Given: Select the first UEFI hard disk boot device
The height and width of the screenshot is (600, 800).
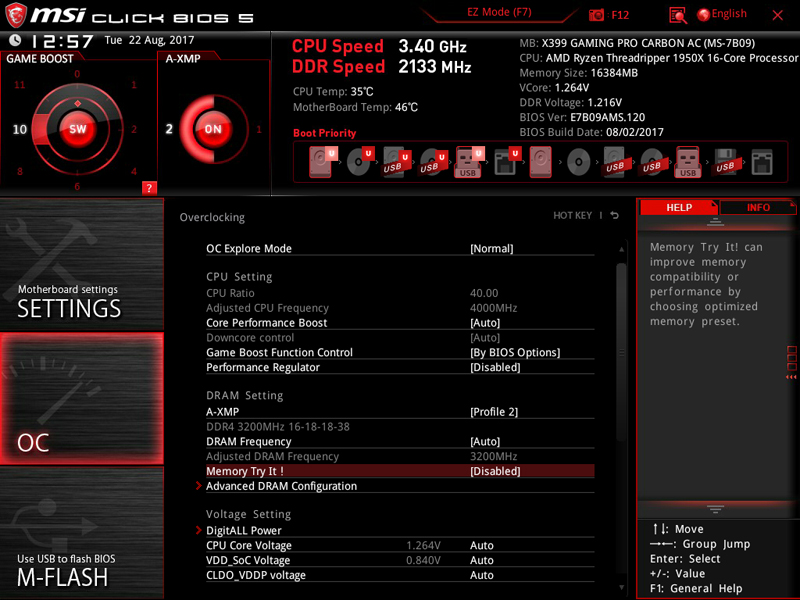Looking at the screenshot, I should [321, 162].
